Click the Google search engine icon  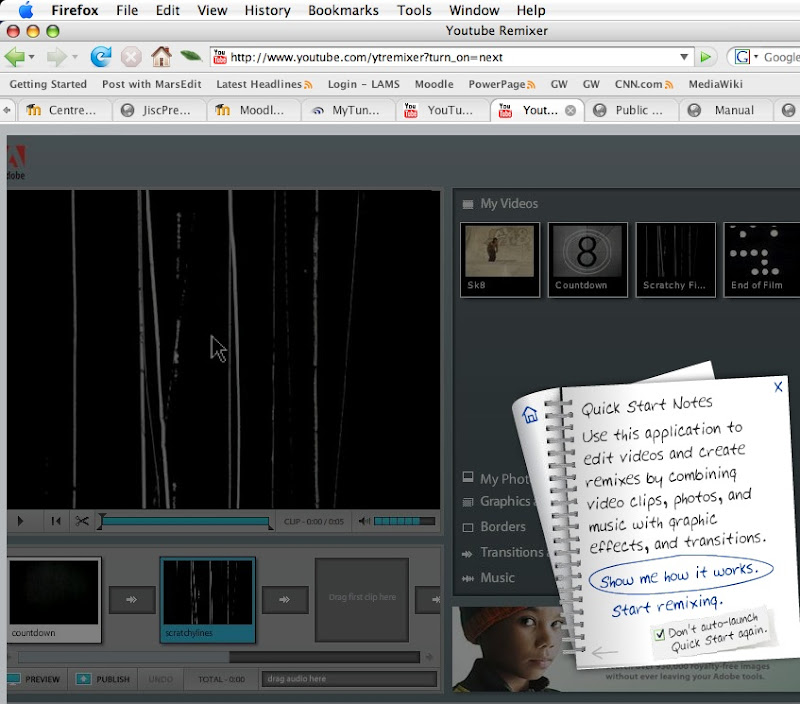[742, 57]
